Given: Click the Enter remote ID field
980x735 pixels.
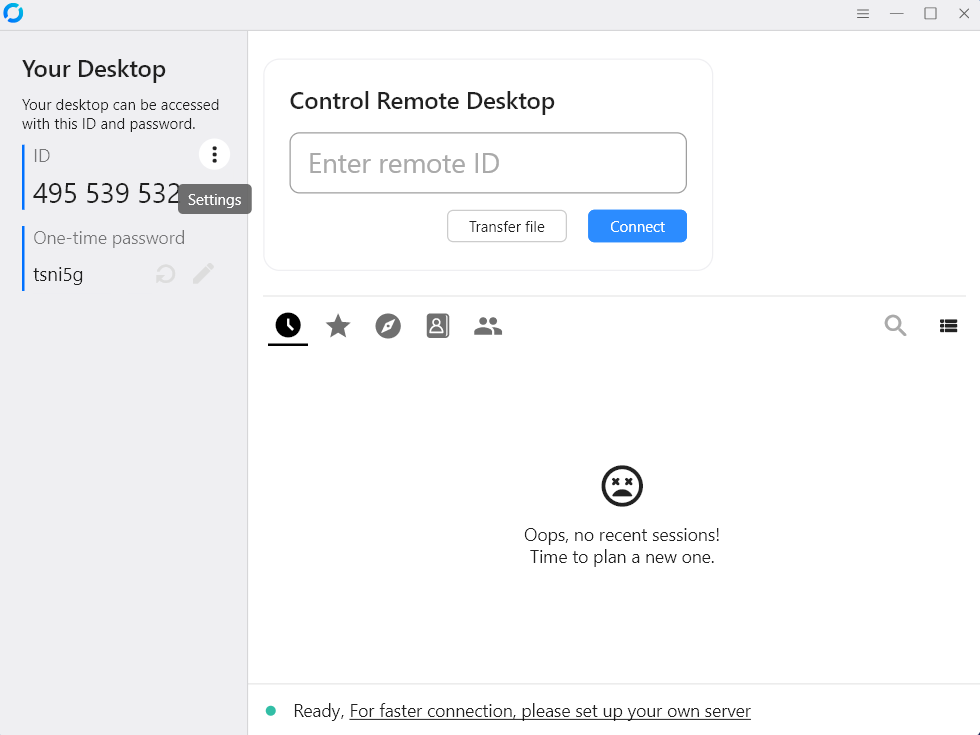Looking at the screenshot, I should pos(488,163).
